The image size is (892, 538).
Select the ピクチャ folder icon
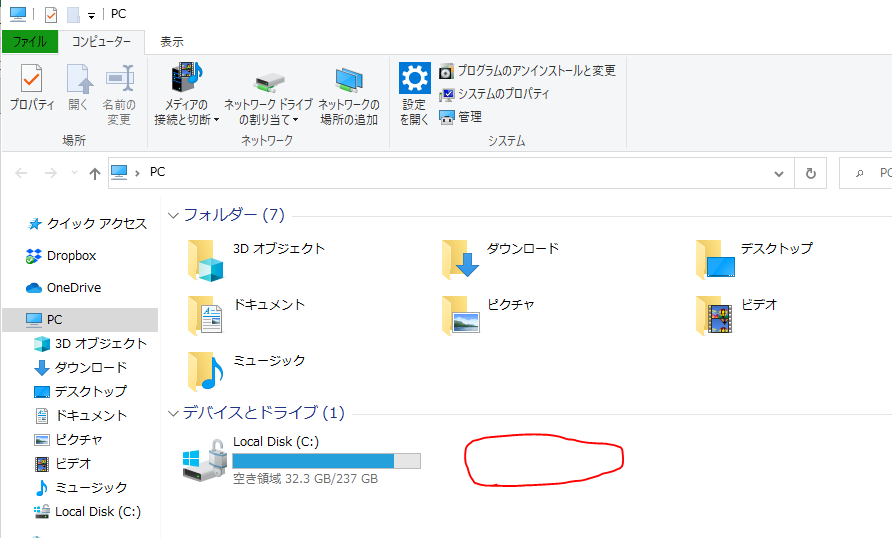(x=461, y=314)
